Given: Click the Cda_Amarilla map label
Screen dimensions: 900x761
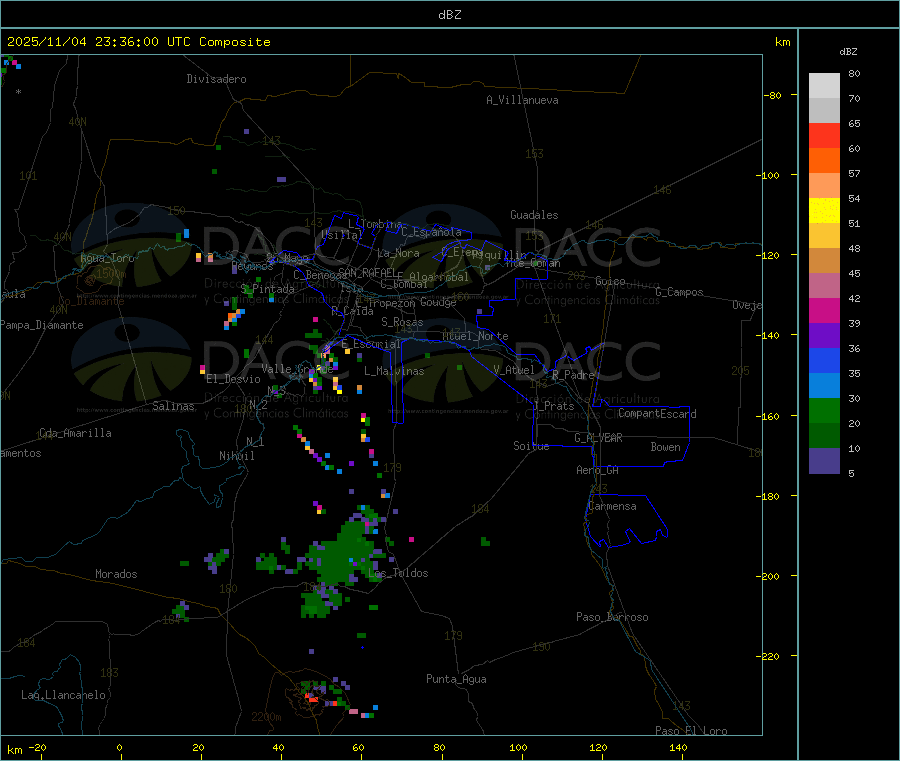Looking at the screenshot, I should click(x=75, y=433).
